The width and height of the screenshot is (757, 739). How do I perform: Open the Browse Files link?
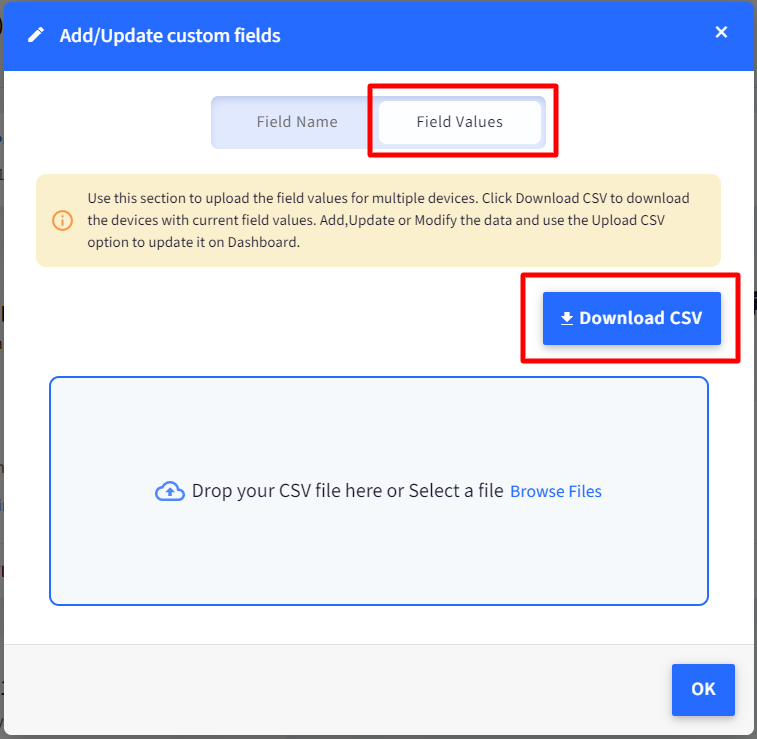click(556, 491)
